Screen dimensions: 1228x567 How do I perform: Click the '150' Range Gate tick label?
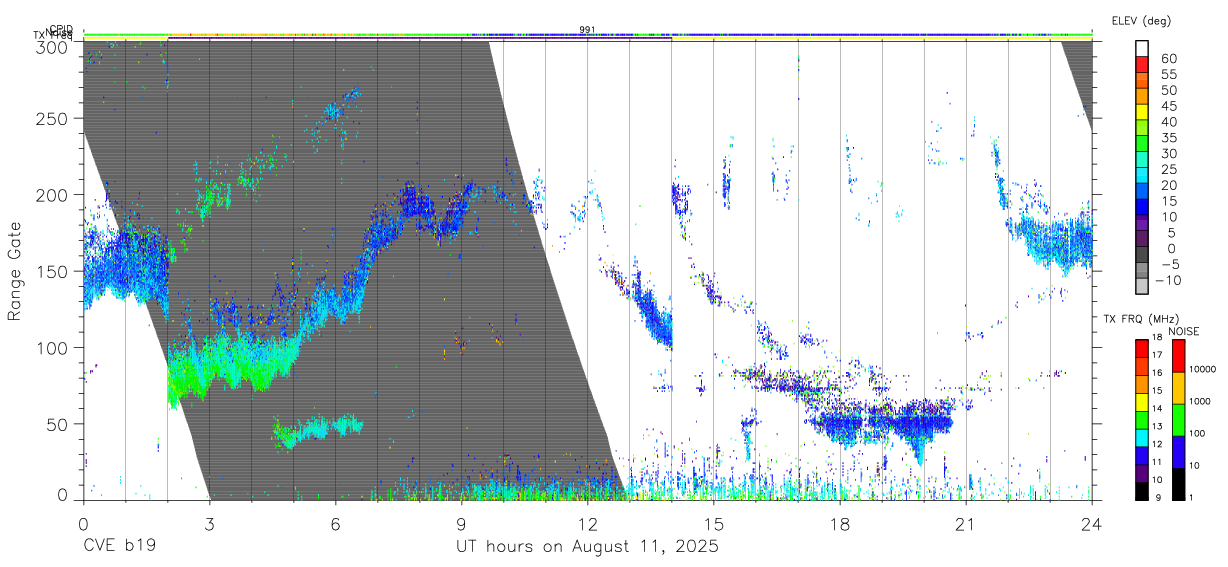[x=52, y=271]
